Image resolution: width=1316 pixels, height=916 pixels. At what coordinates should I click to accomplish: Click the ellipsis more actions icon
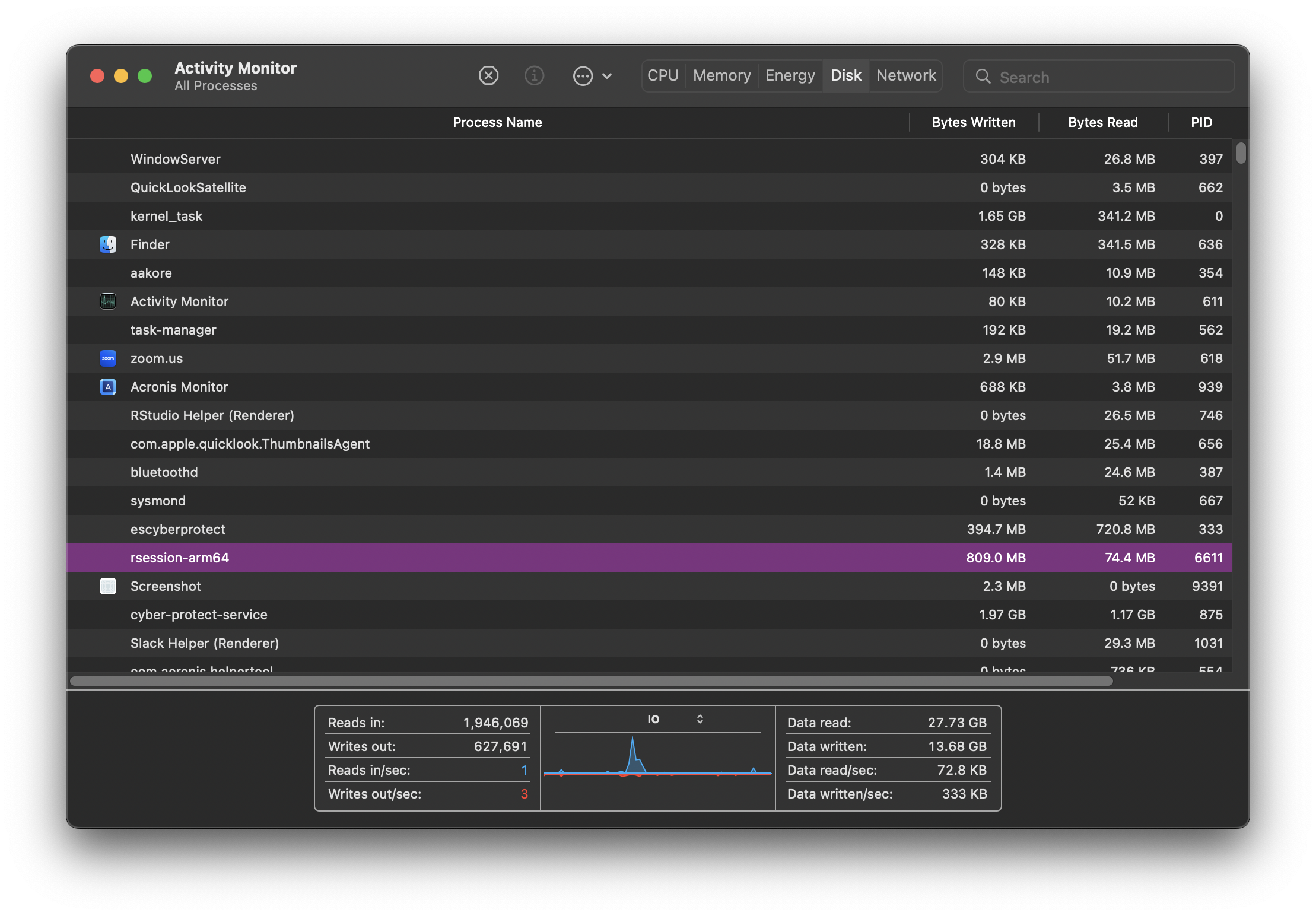click(583, 76)
